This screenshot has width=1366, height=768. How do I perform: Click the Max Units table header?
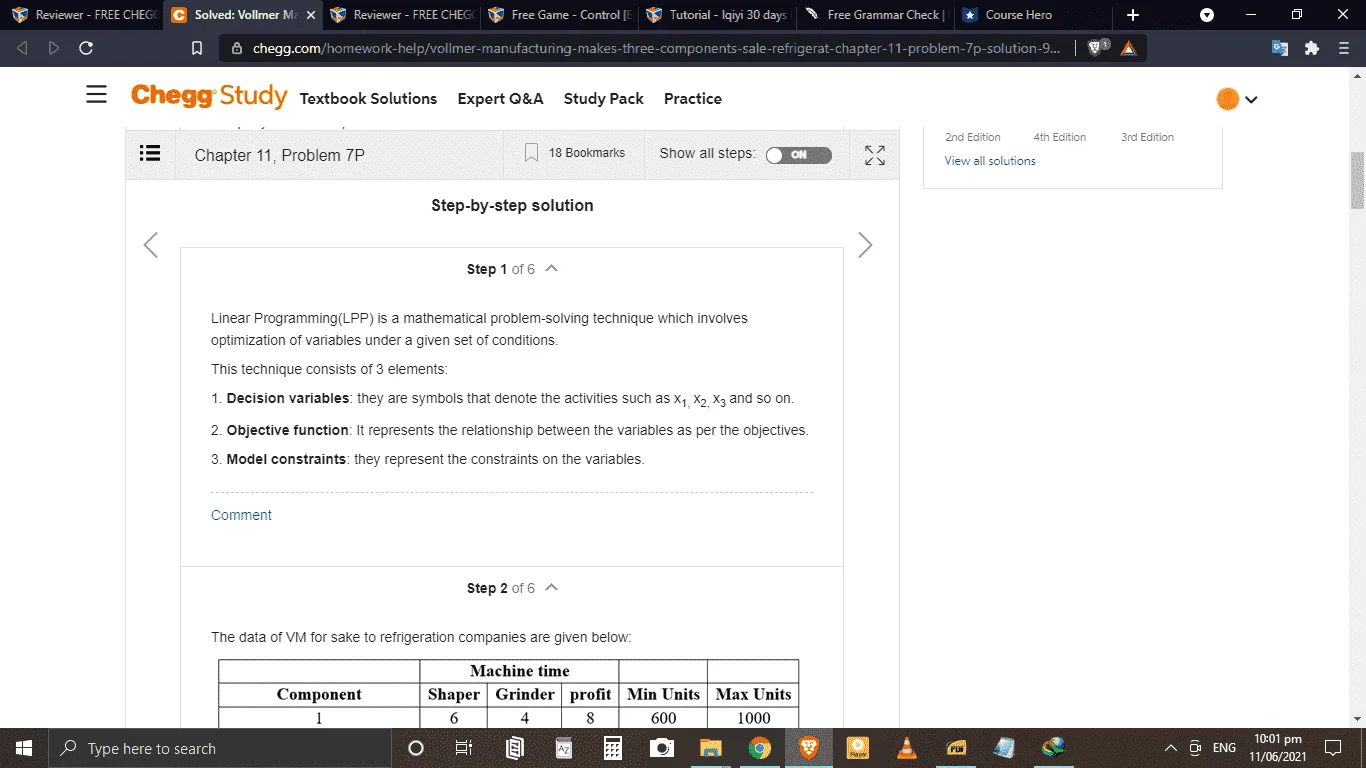coord(753,694)
